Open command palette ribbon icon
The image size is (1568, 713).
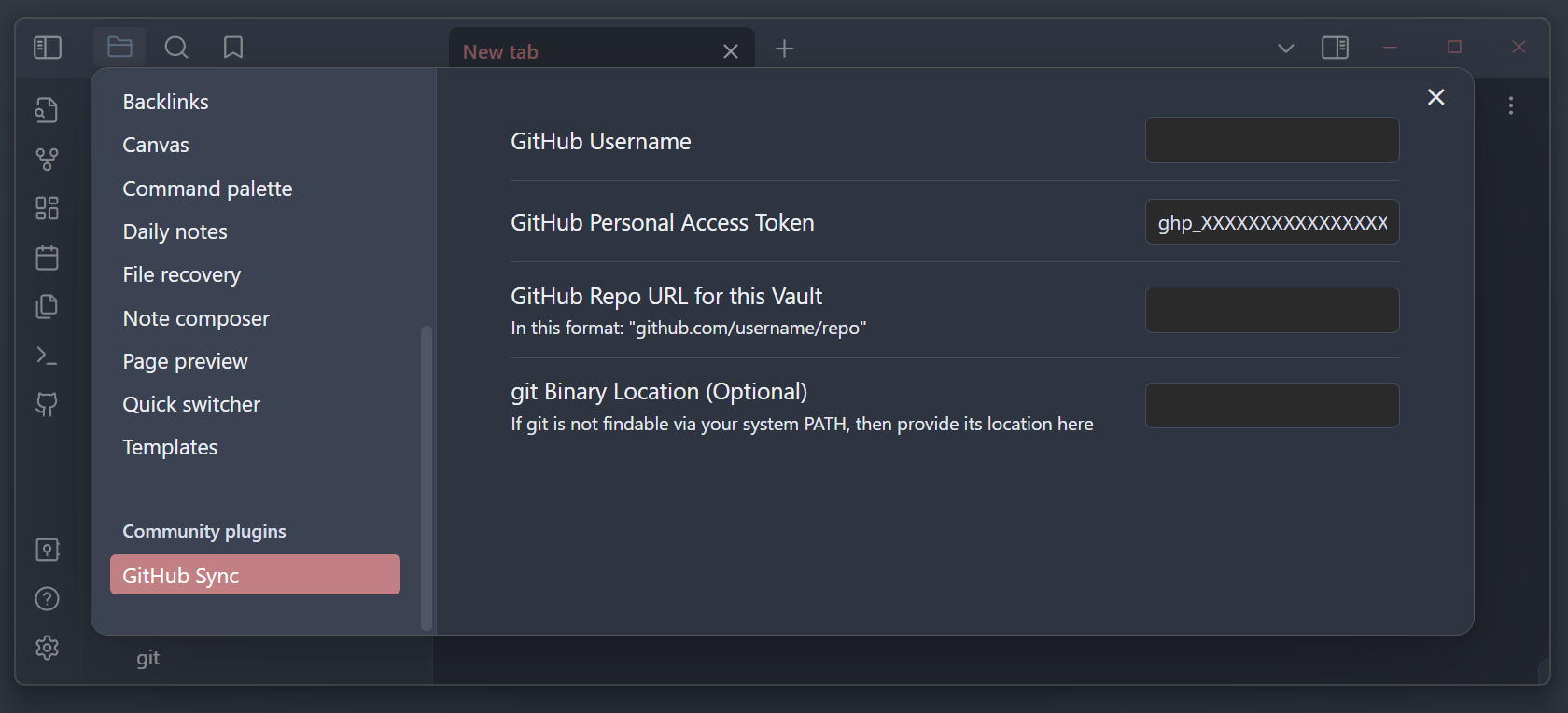click(x=47, y=356)
